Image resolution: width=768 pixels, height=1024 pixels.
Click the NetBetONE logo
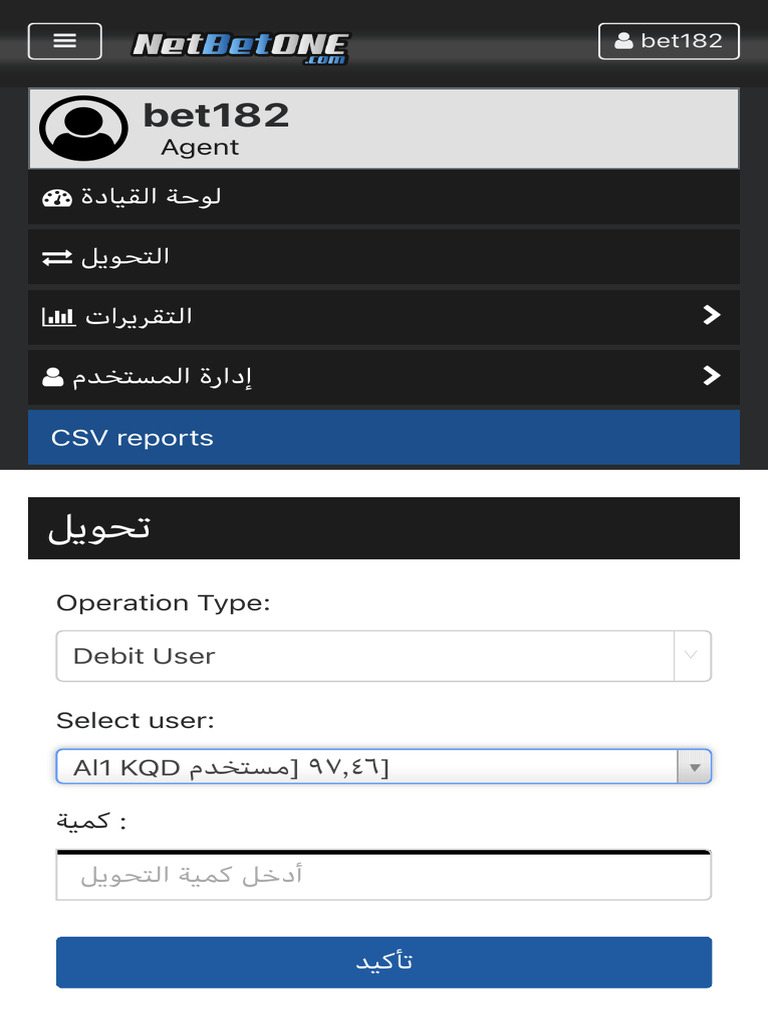(x=240, y=46)
